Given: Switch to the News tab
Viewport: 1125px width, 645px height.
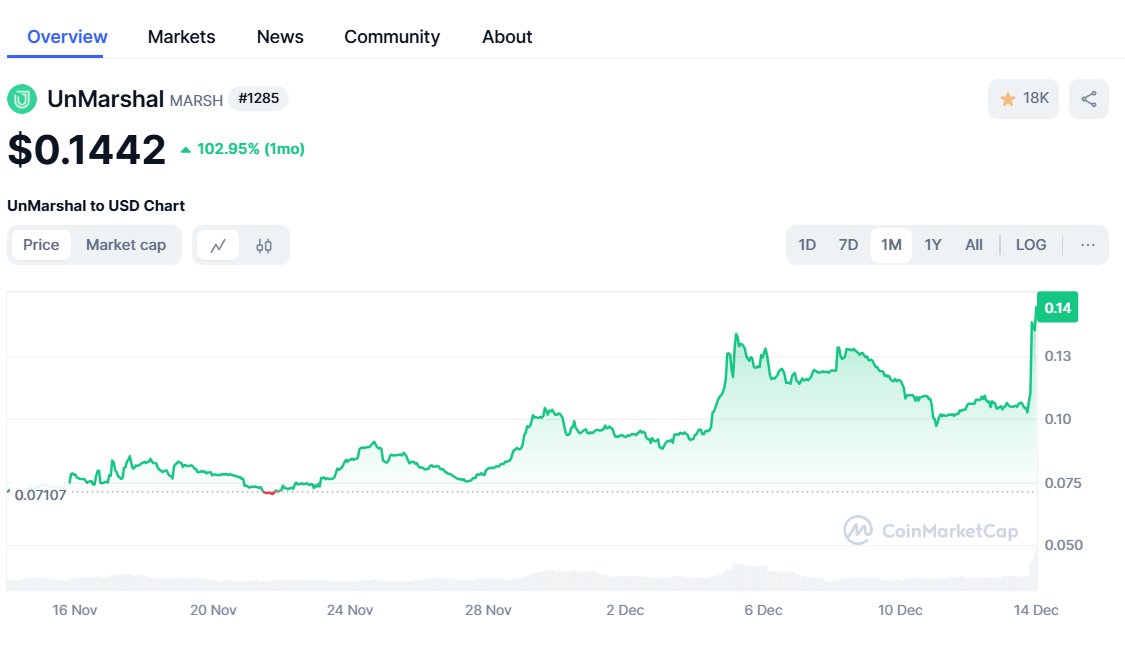Looking at the screenshot, I should 279,36.
